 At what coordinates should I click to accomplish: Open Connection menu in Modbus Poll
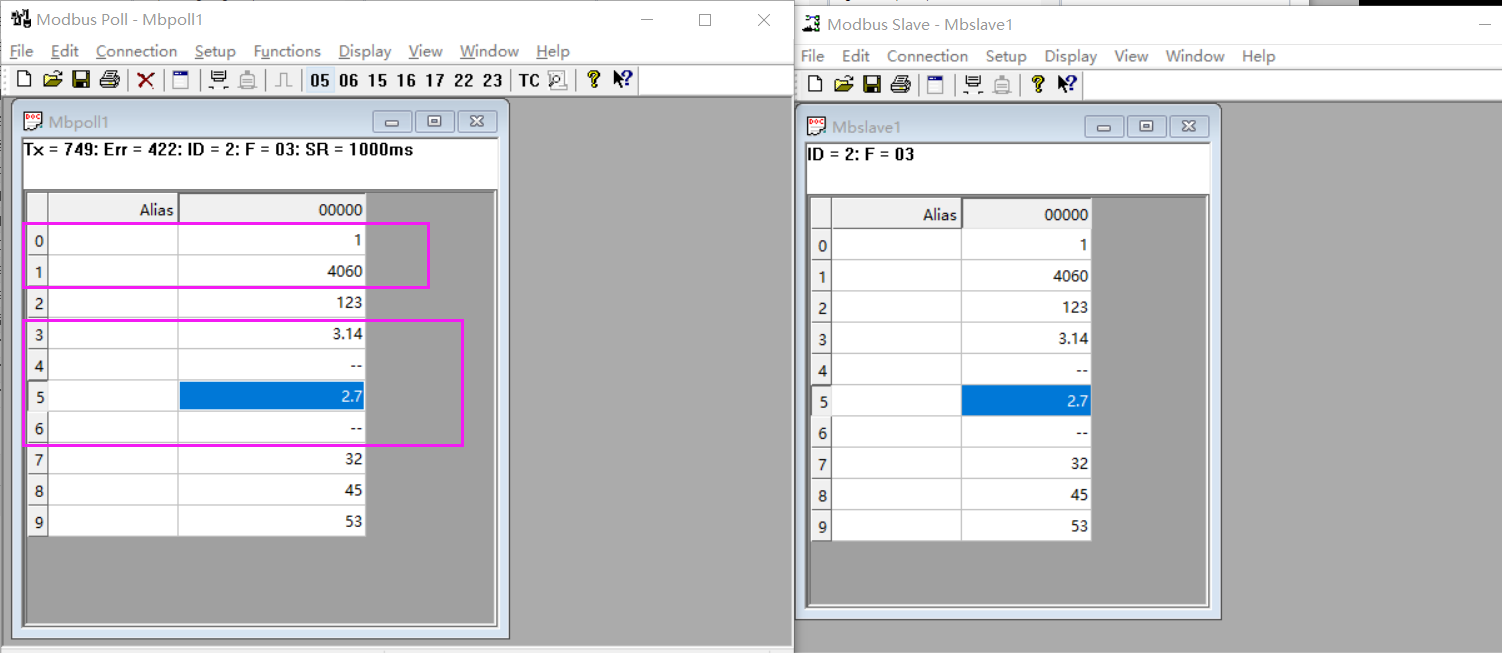136,51
